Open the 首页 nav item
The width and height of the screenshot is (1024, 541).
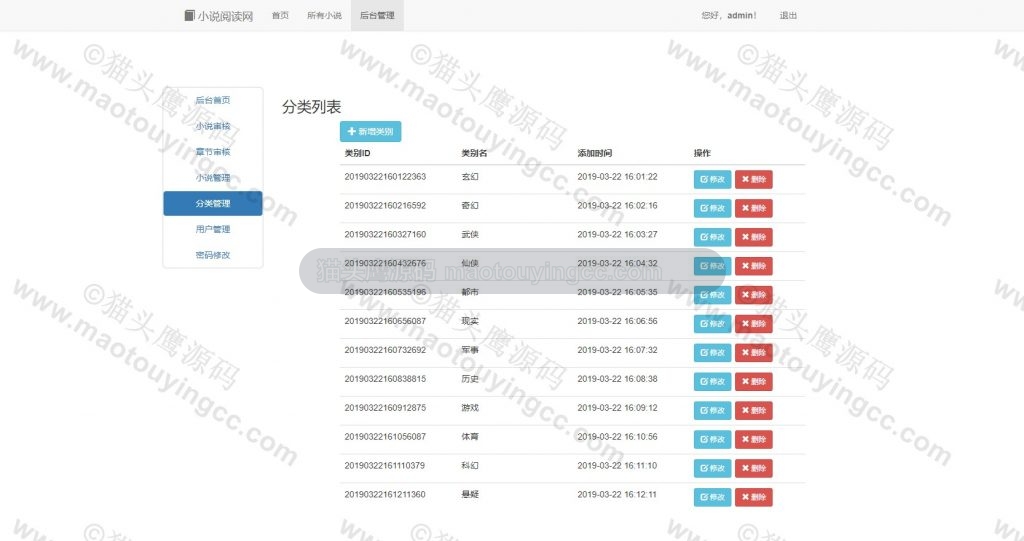tap(280, 16)
